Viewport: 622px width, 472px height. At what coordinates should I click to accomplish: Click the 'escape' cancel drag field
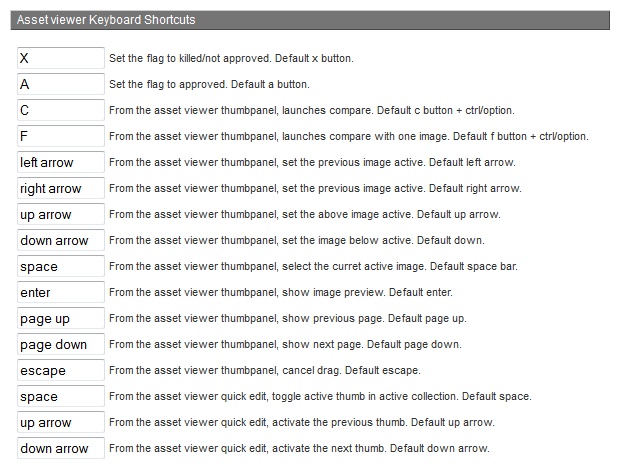click(60, 371)
